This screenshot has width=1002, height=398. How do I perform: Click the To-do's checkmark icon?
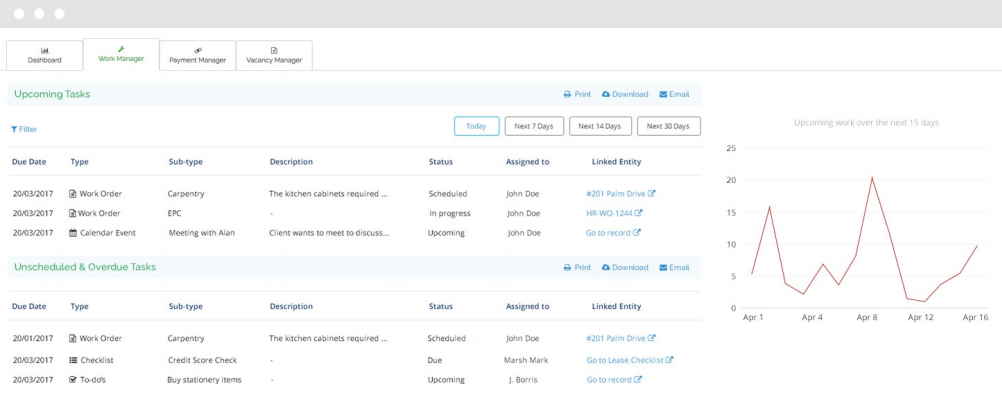(73, 379)
